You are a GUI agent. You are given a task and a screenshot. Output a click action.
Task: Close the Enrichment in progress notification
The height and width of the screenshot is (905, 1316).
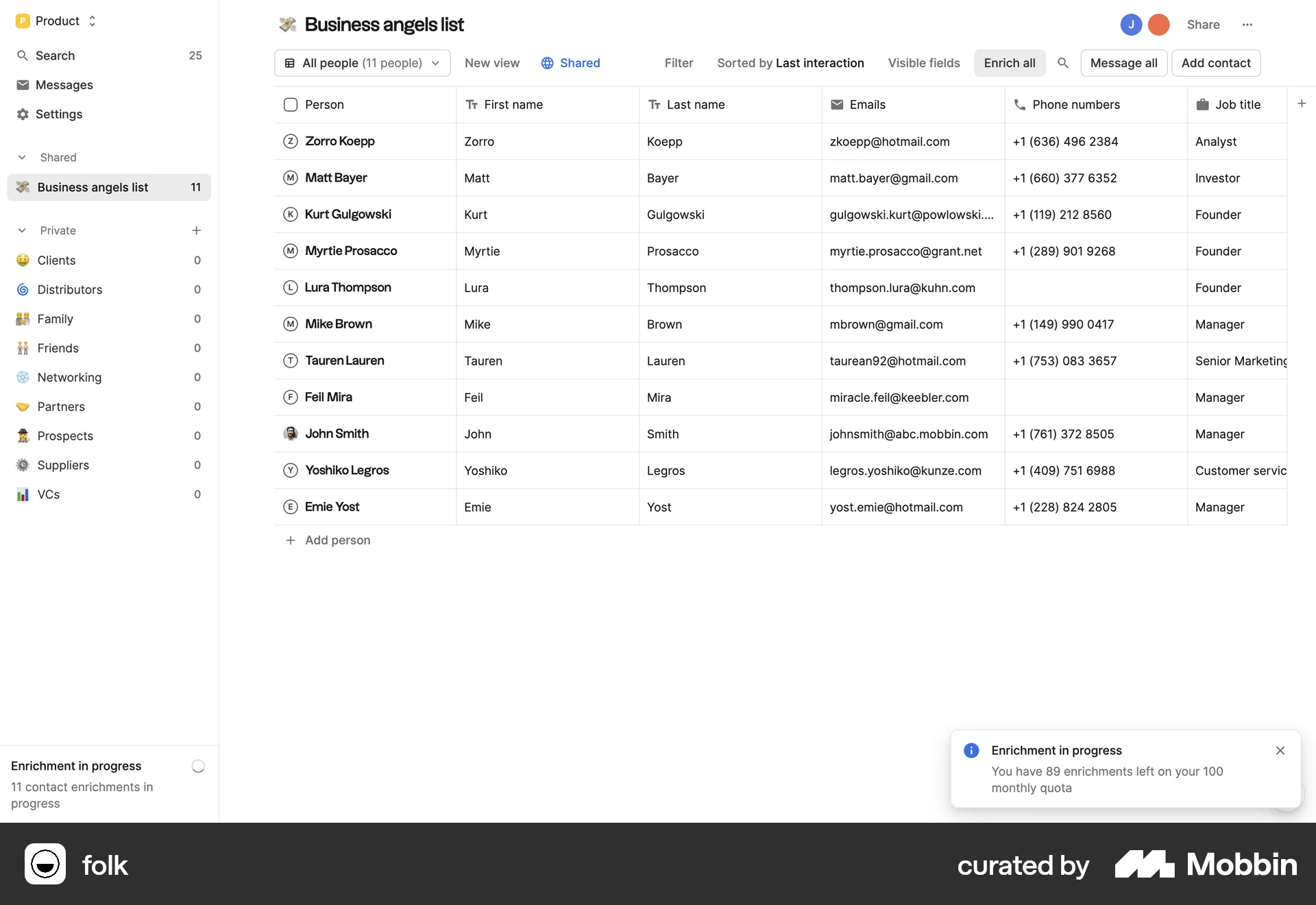coord(1280,751)
